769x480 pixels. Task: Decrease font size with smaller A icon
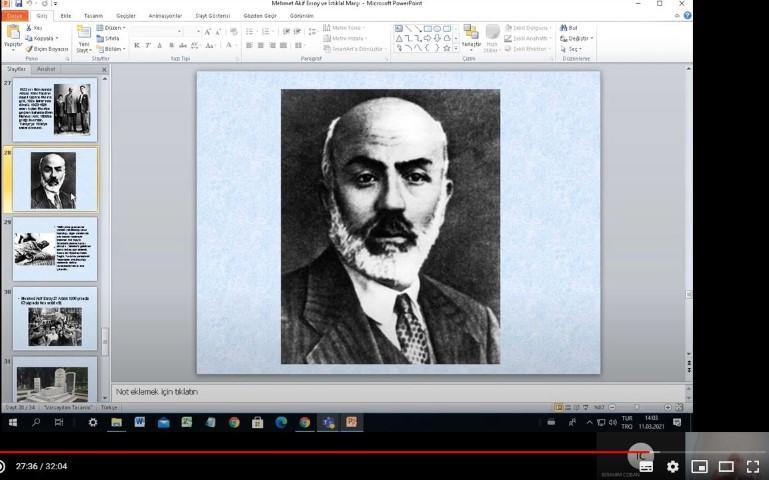coord(218,32)
